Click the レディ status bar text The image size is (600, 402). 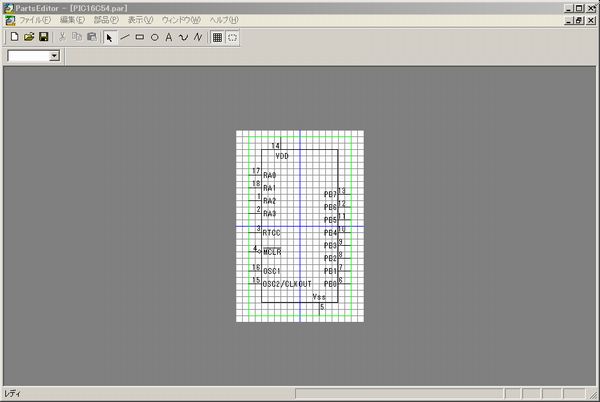[13, 394]
